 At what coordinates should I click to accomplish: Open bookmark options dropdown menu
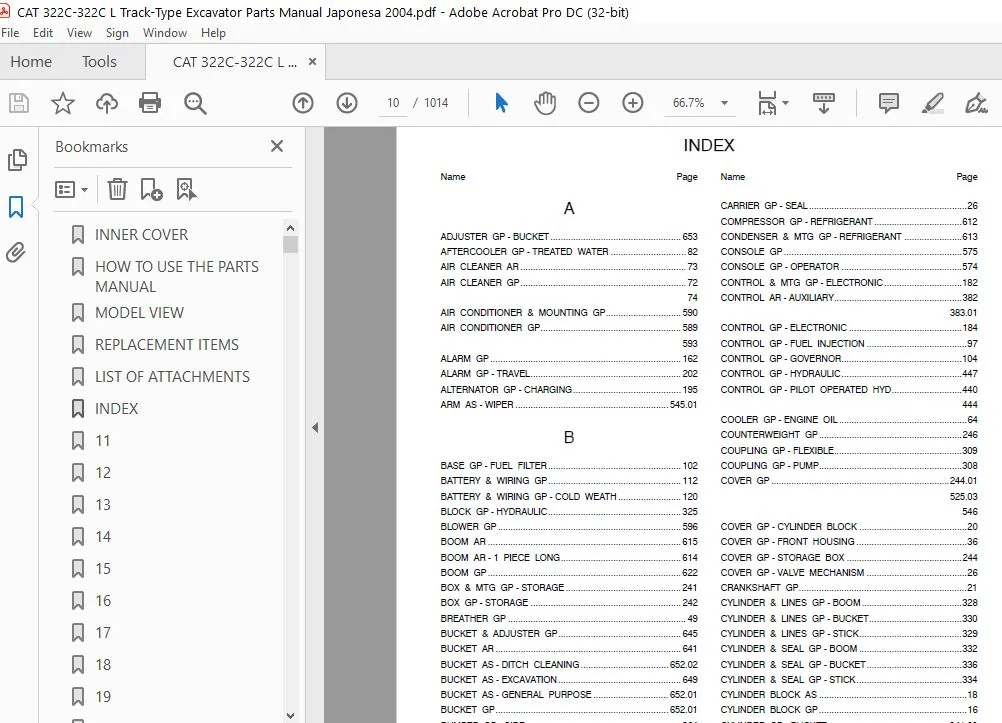(71, 189)
